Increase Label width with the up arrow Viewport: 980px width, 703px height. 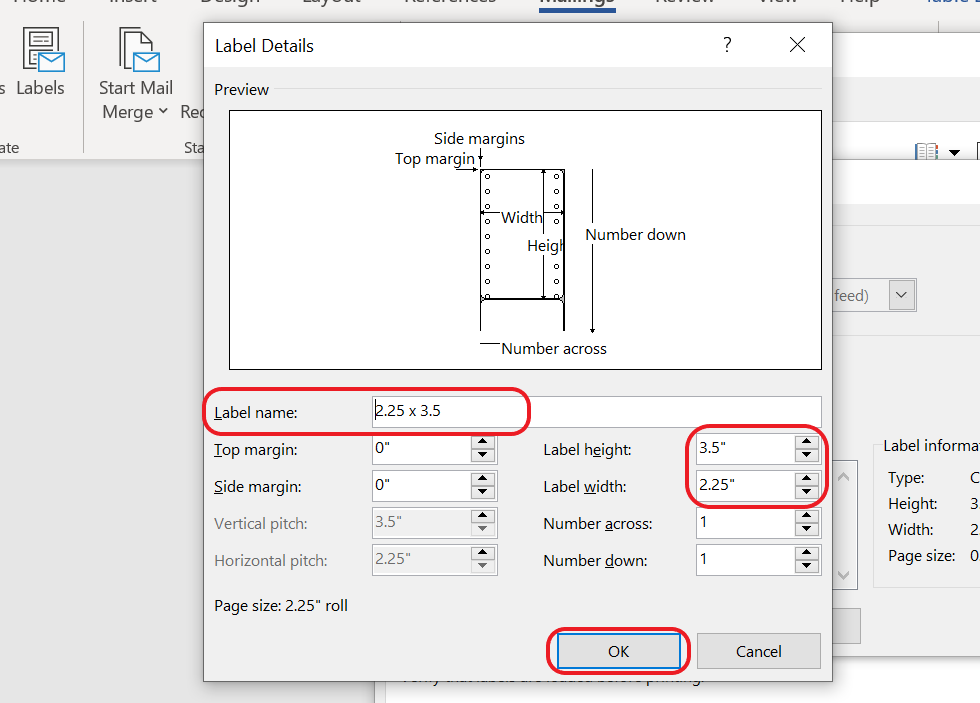807,479
